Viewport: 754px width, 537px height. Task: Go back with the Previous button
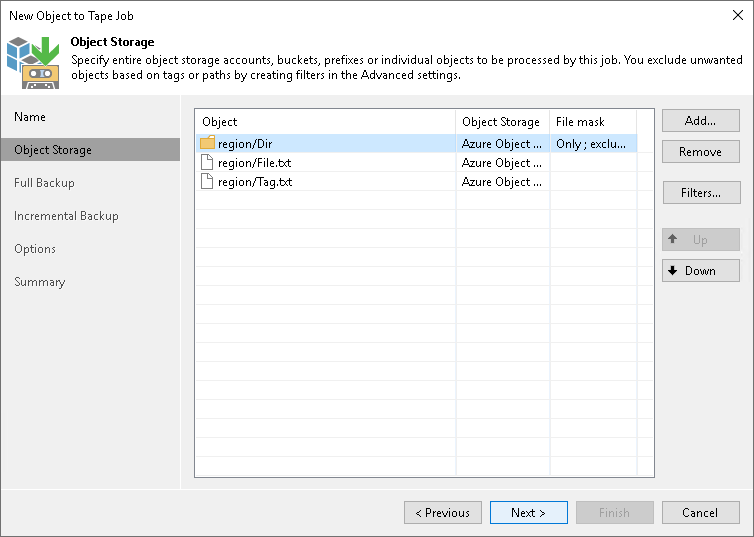[442, 513]
